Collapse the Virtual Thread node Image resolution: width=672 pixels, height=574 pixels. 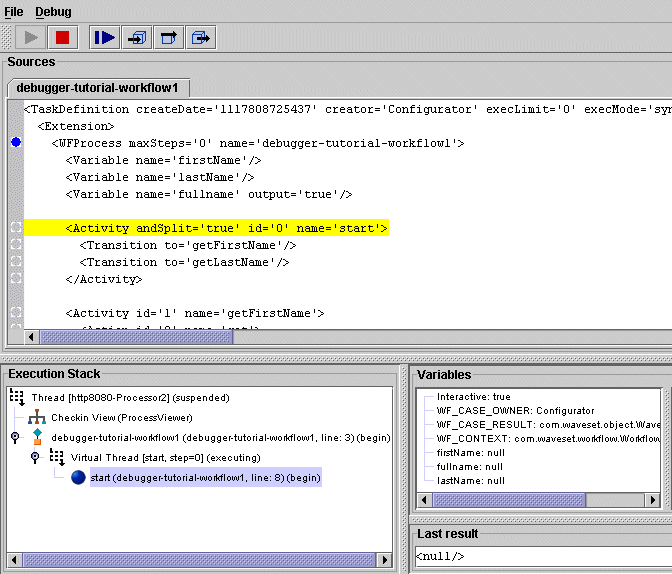click(x=35, y=457)
